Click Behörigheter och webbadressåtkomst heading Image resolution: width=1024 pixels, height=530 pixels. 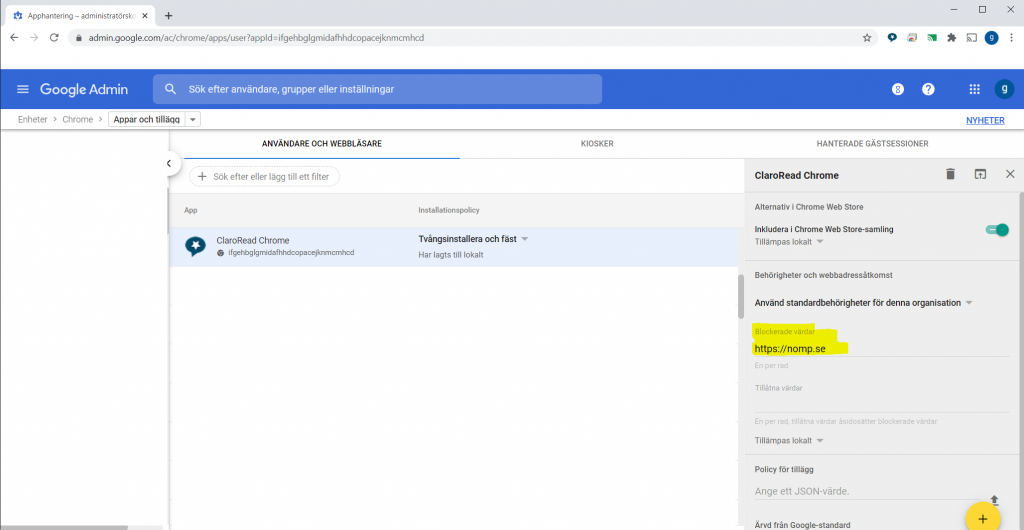point(824,275)
